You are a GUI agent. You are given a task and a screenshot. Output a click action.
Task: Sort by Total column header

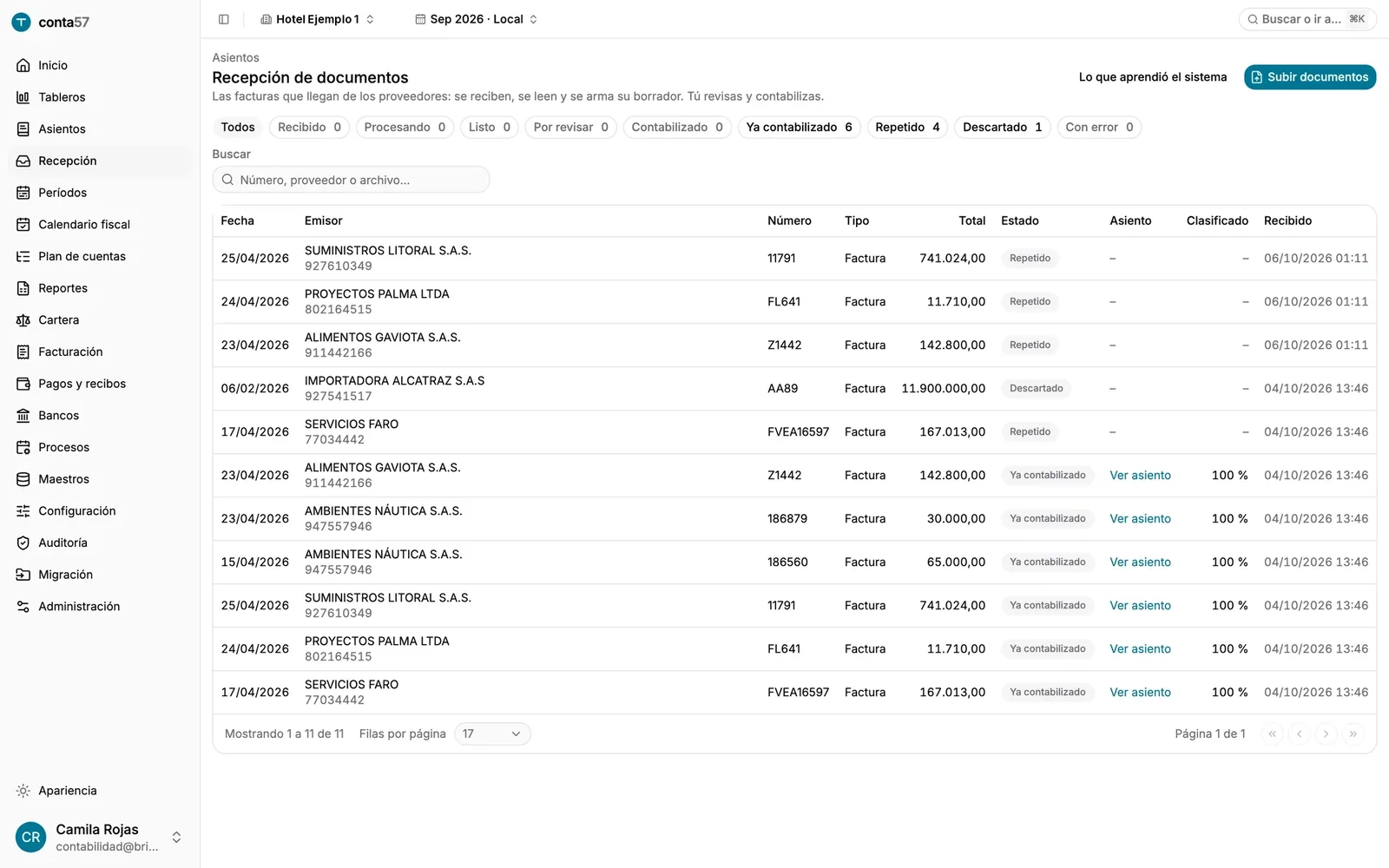pos(971,220)
